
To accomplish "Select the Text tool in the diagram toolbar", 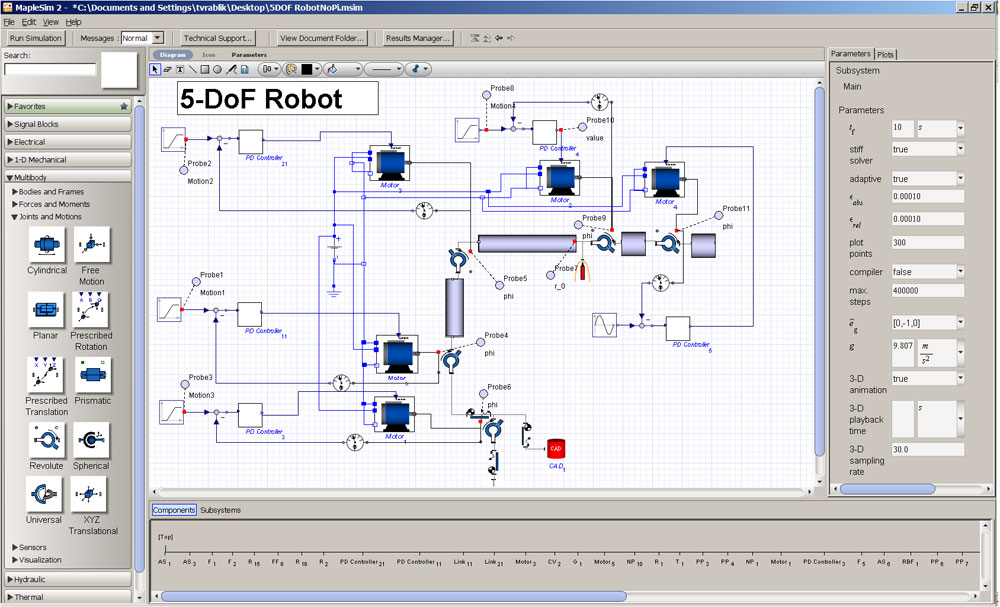I will (180, 69).
